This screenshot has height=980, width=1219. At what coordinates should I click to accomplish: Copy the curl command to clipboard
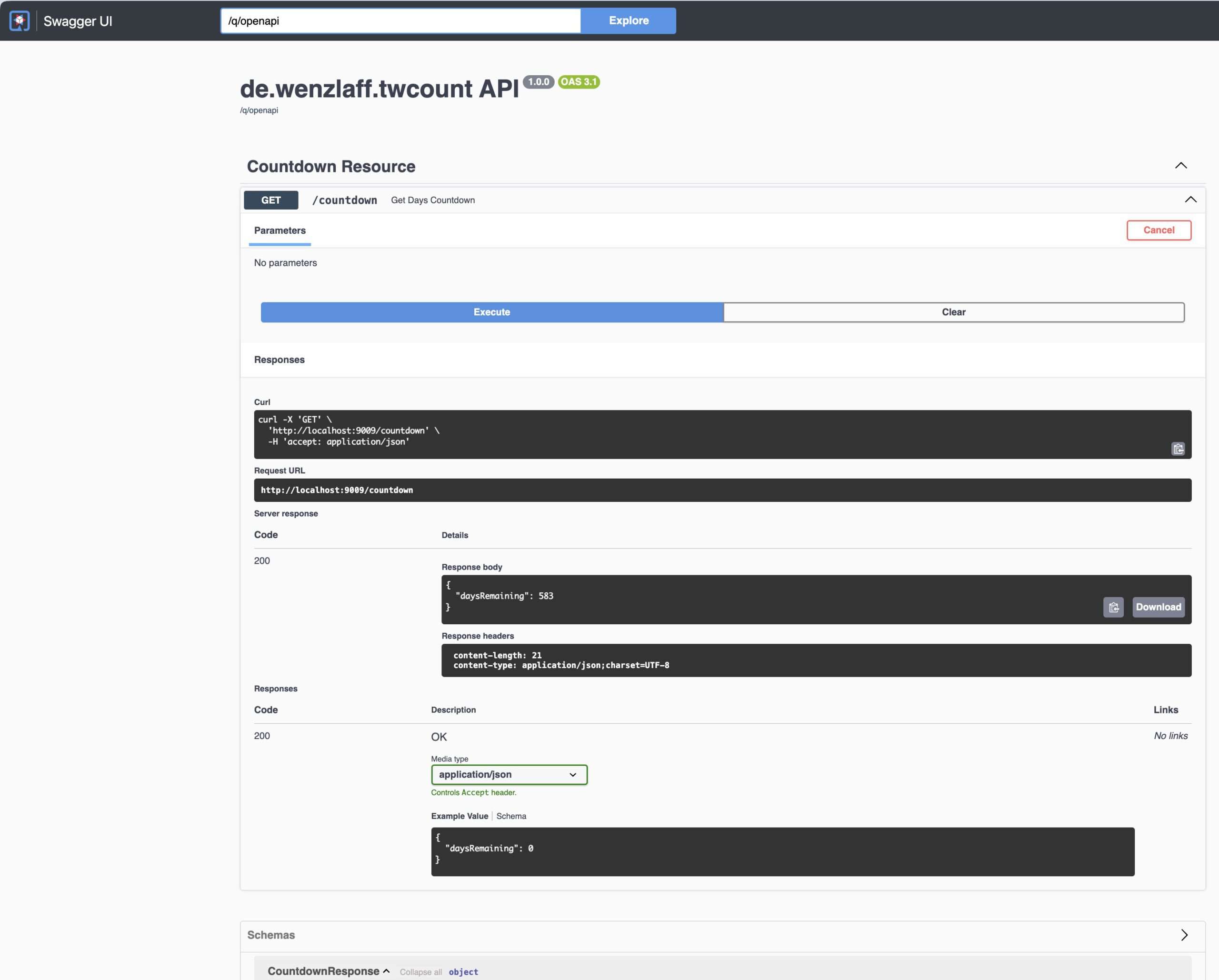coord(1178,449)
